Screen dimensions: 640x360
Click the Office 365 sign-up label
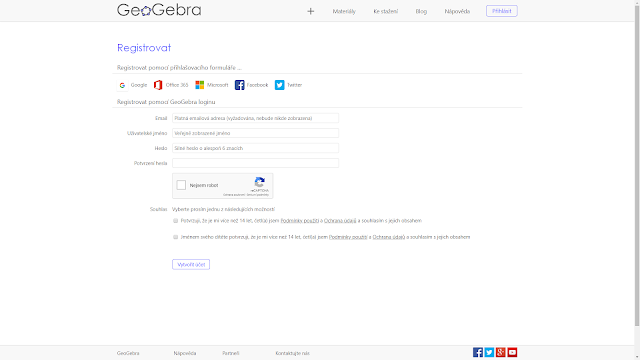point(177,85)
